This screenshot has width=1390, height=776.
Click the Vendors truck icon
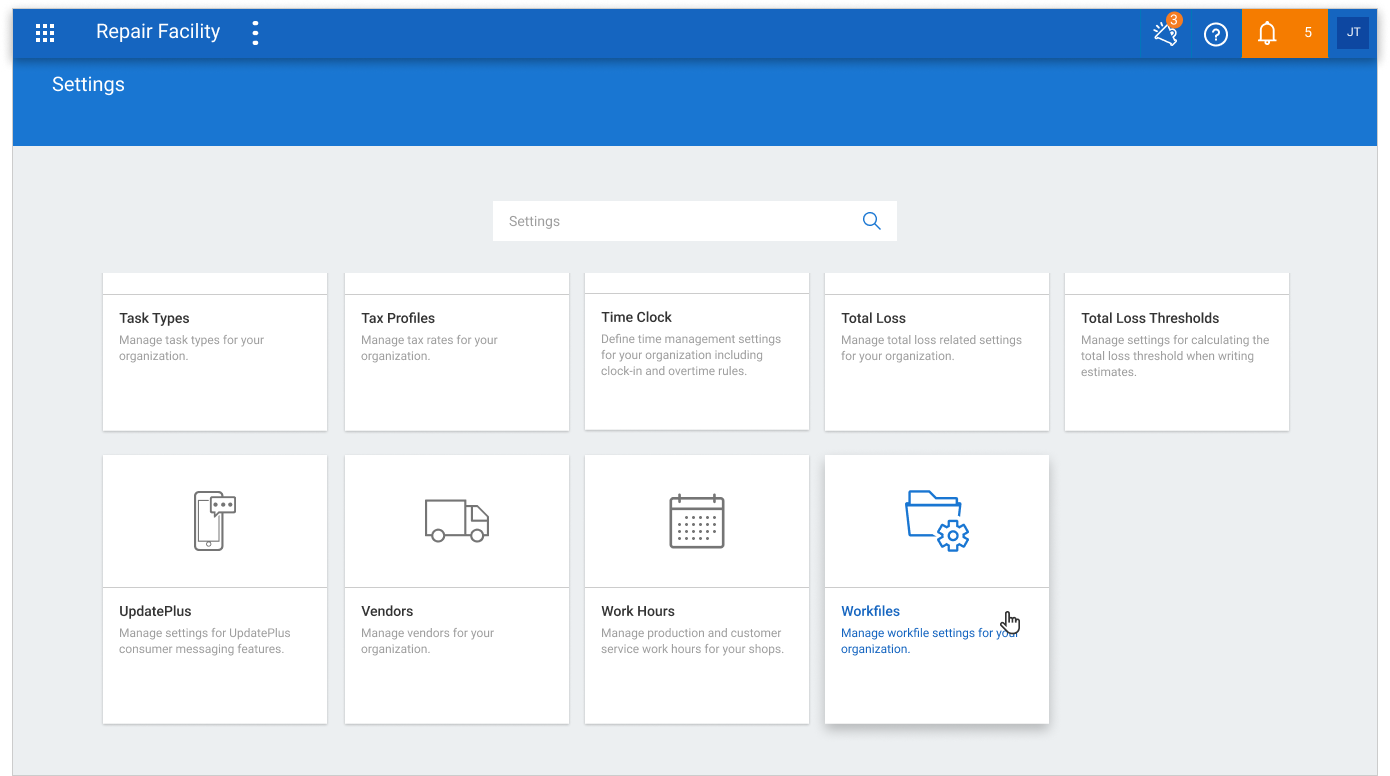pyautogui.click(x=457, y=520)
